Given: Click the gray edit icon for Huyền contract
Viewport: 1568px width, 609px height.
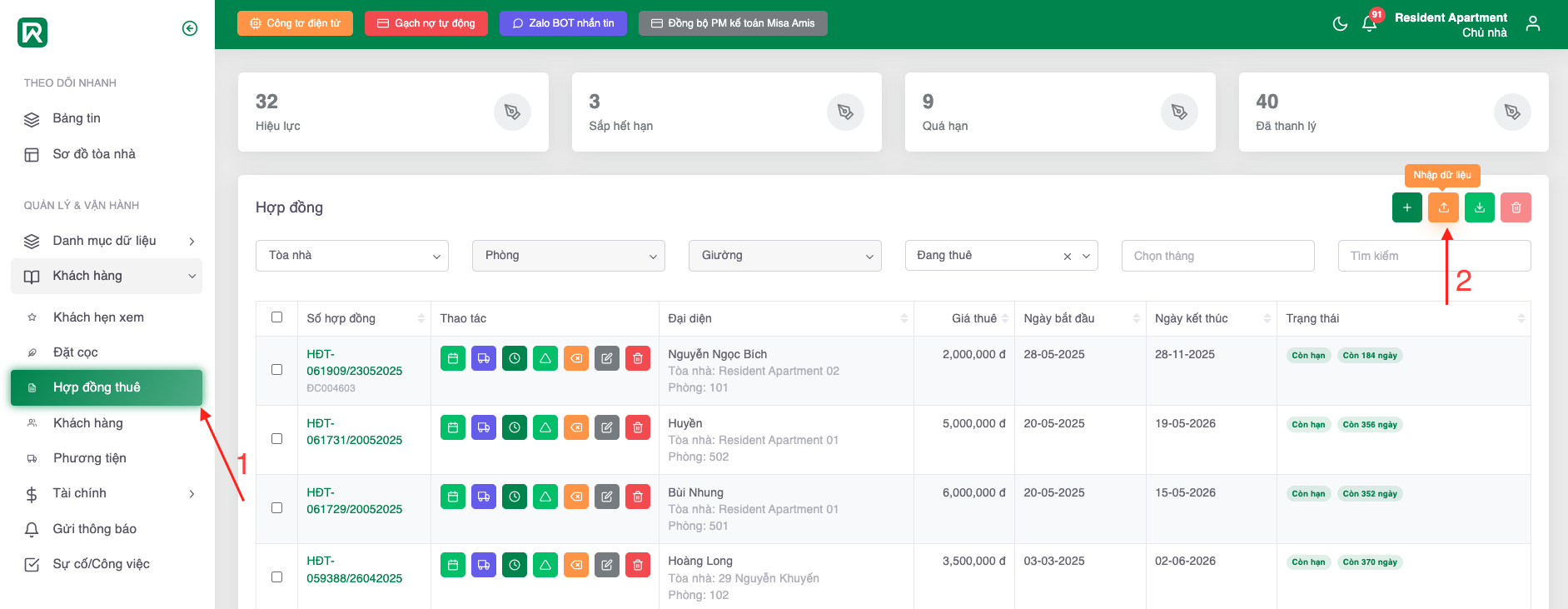Looking at the screenshot, I should 607,427.
